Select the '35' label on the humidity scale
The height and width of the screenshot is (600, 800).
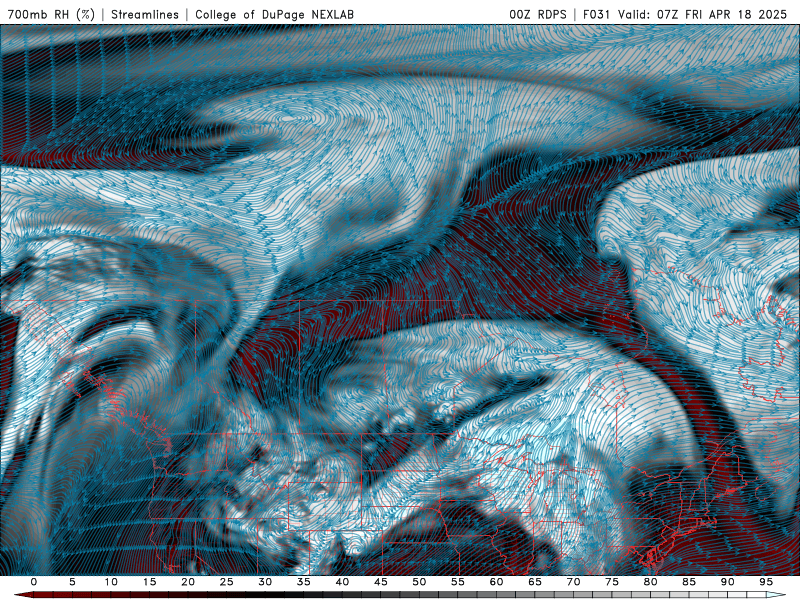click(304, 582)
